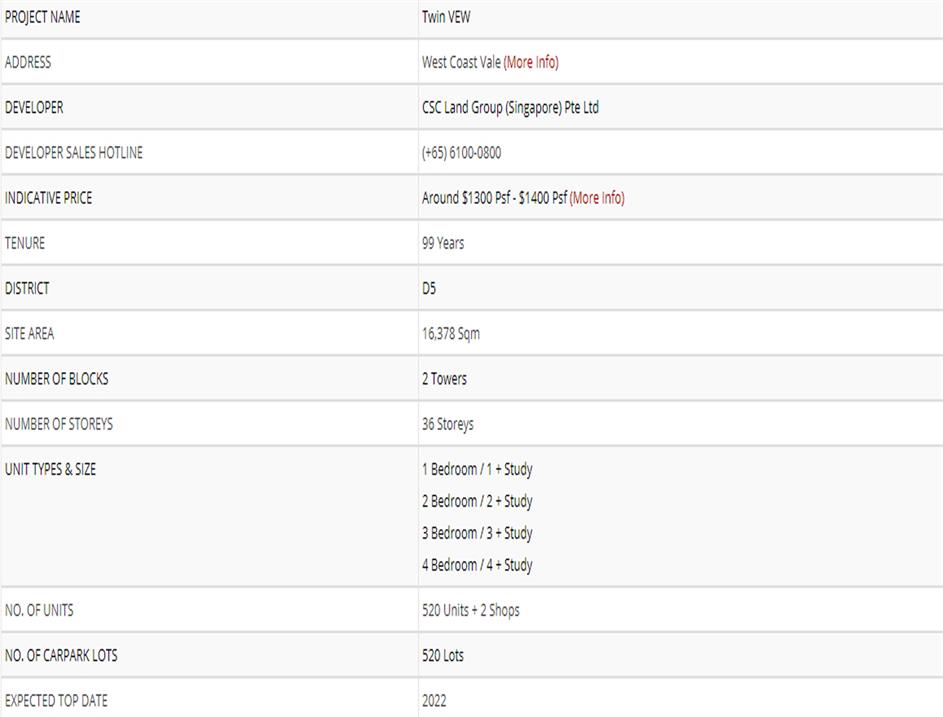Click the 2 Towers value

click(444, 379)
